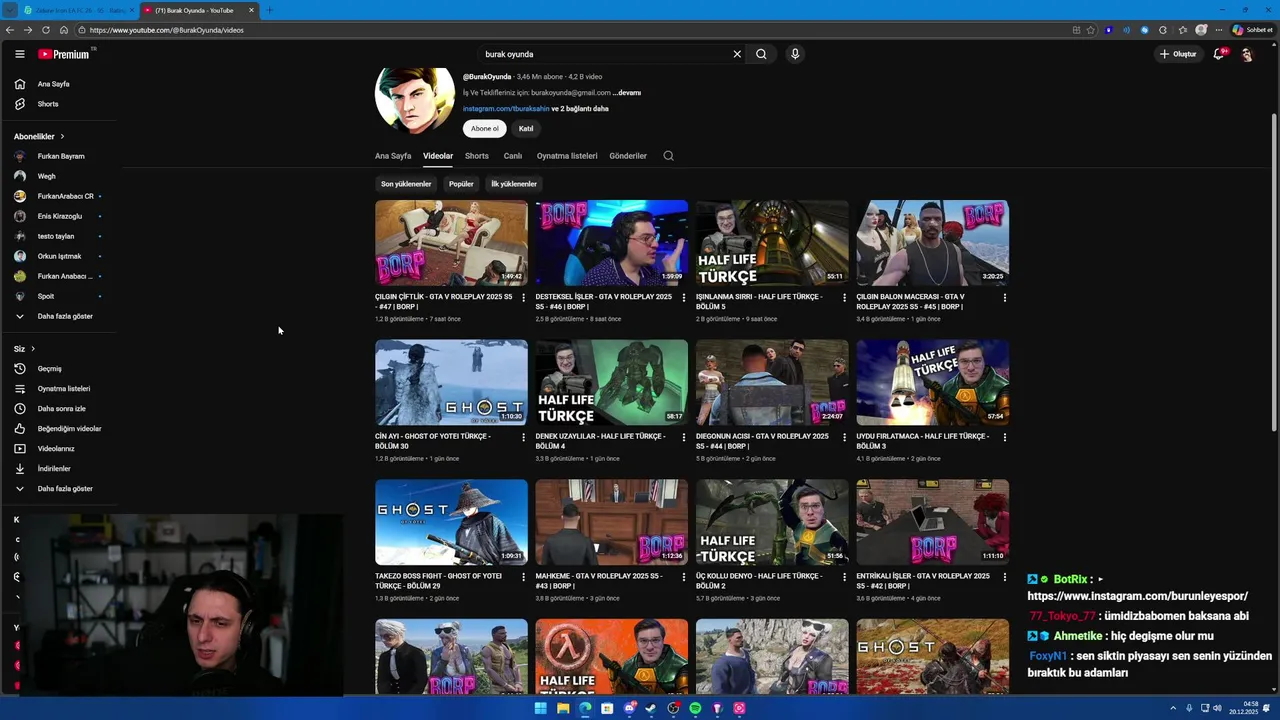Reload the page with refresh icon
The image size is (1280, 720).
coord(45,30)
